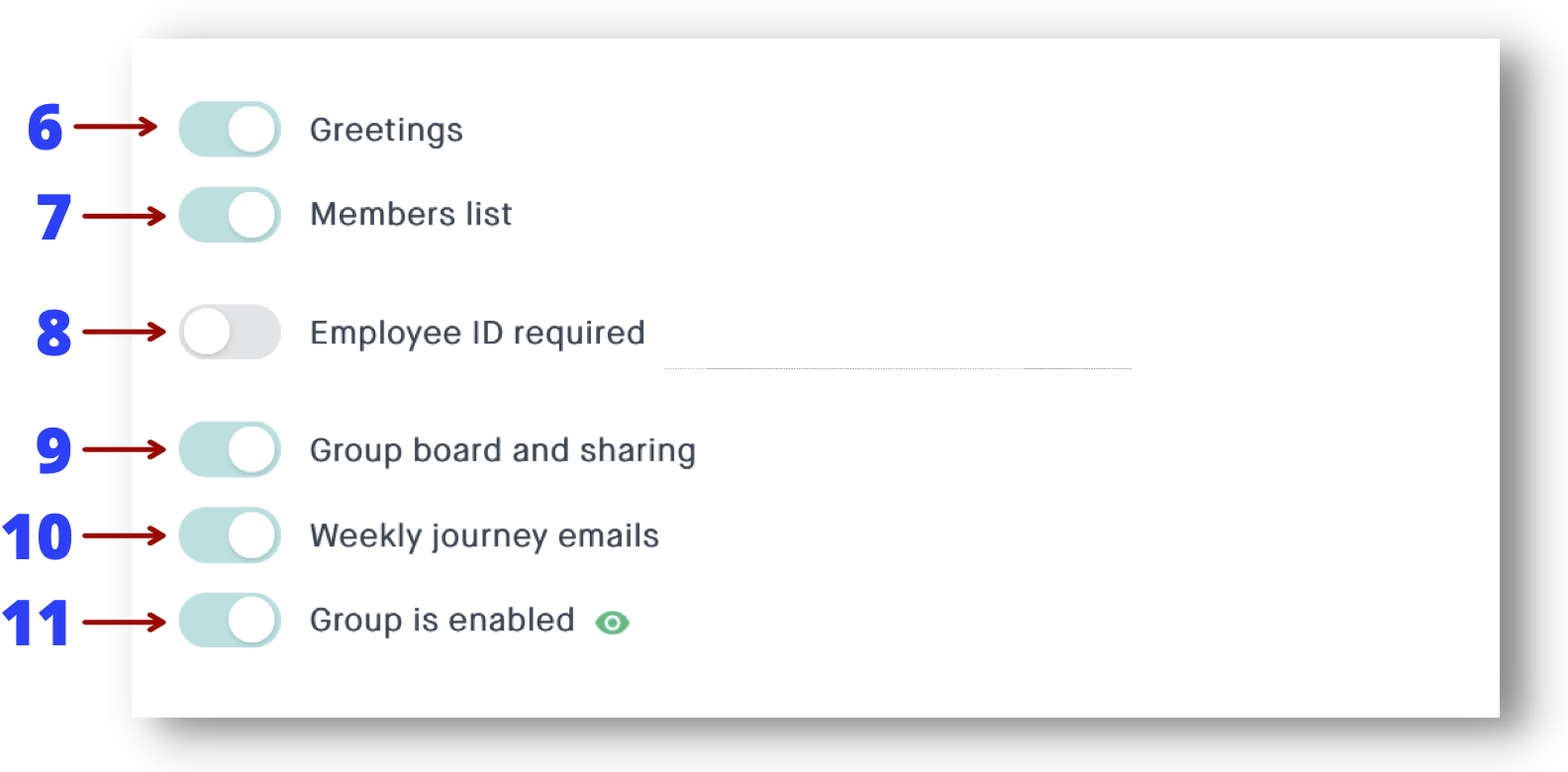Click the red arrow next to number 9
1568x772 pixels.
click(x=124, y=449)
